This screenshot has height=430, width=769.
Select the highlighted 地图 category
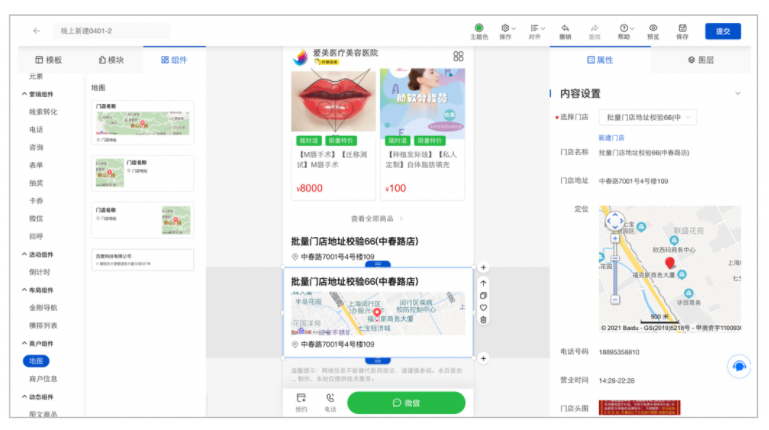pos(36,361)
